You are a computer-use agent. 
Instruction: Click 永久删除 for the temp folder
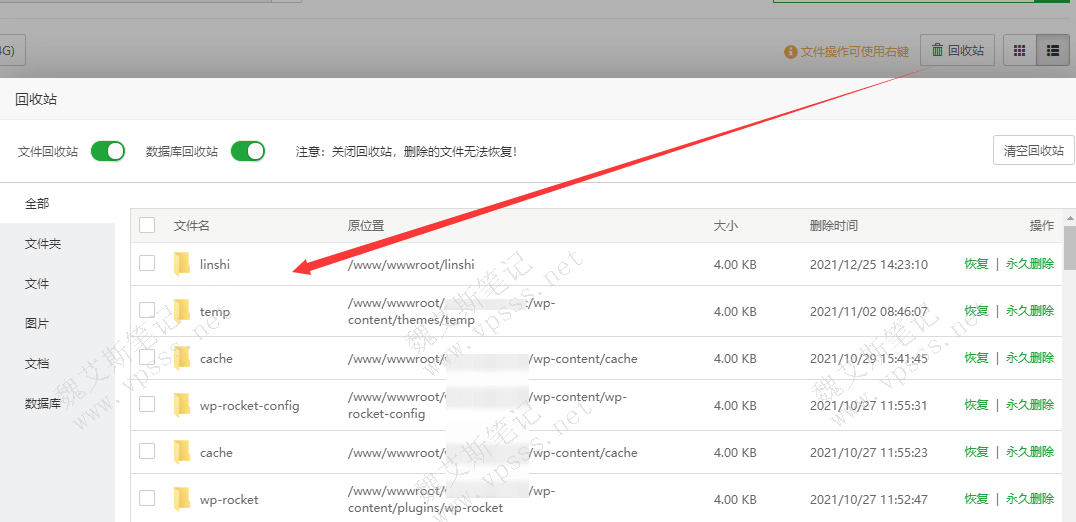1030,311
